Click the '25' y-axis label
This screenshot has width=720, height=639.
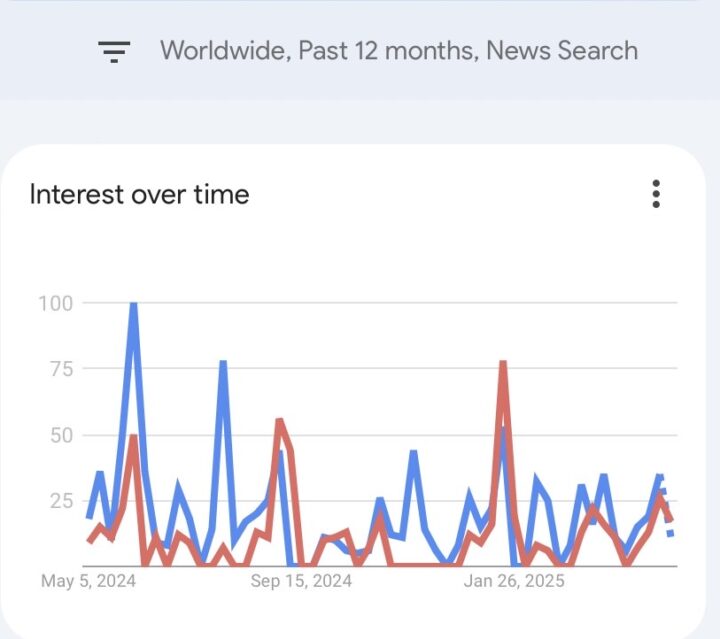point(63,500)
